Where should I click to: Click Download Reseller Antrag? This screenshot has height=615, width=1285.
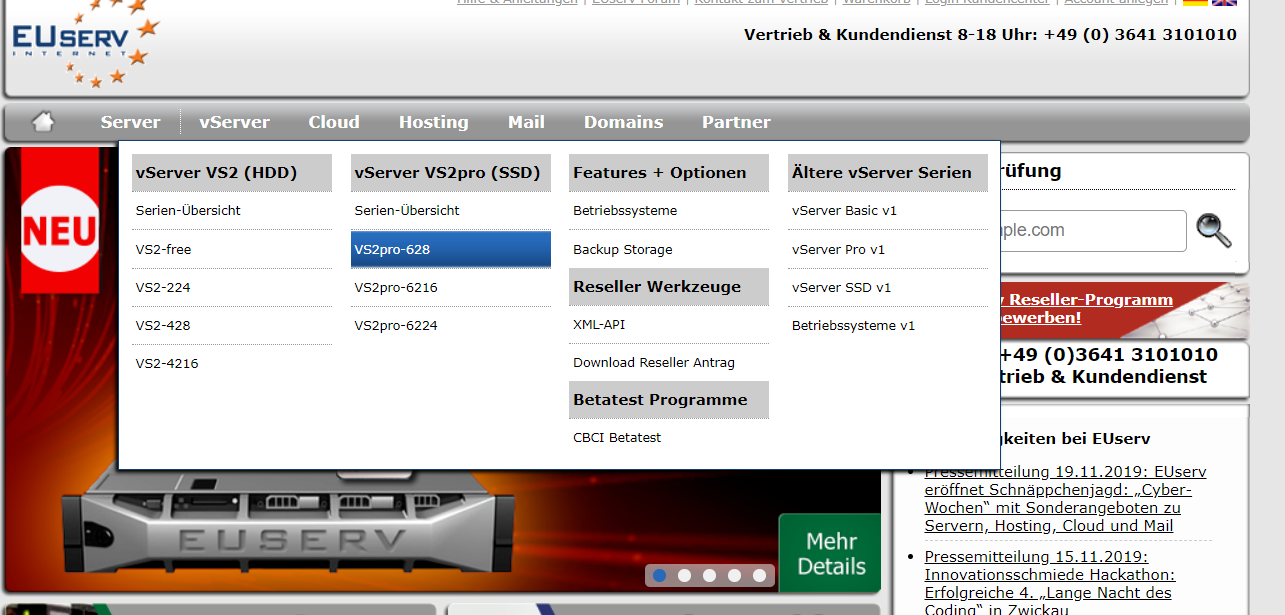[669, 362]
